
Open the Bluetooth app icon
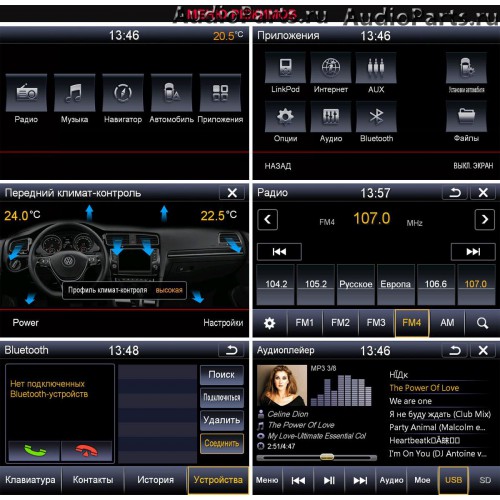[376, 116]
